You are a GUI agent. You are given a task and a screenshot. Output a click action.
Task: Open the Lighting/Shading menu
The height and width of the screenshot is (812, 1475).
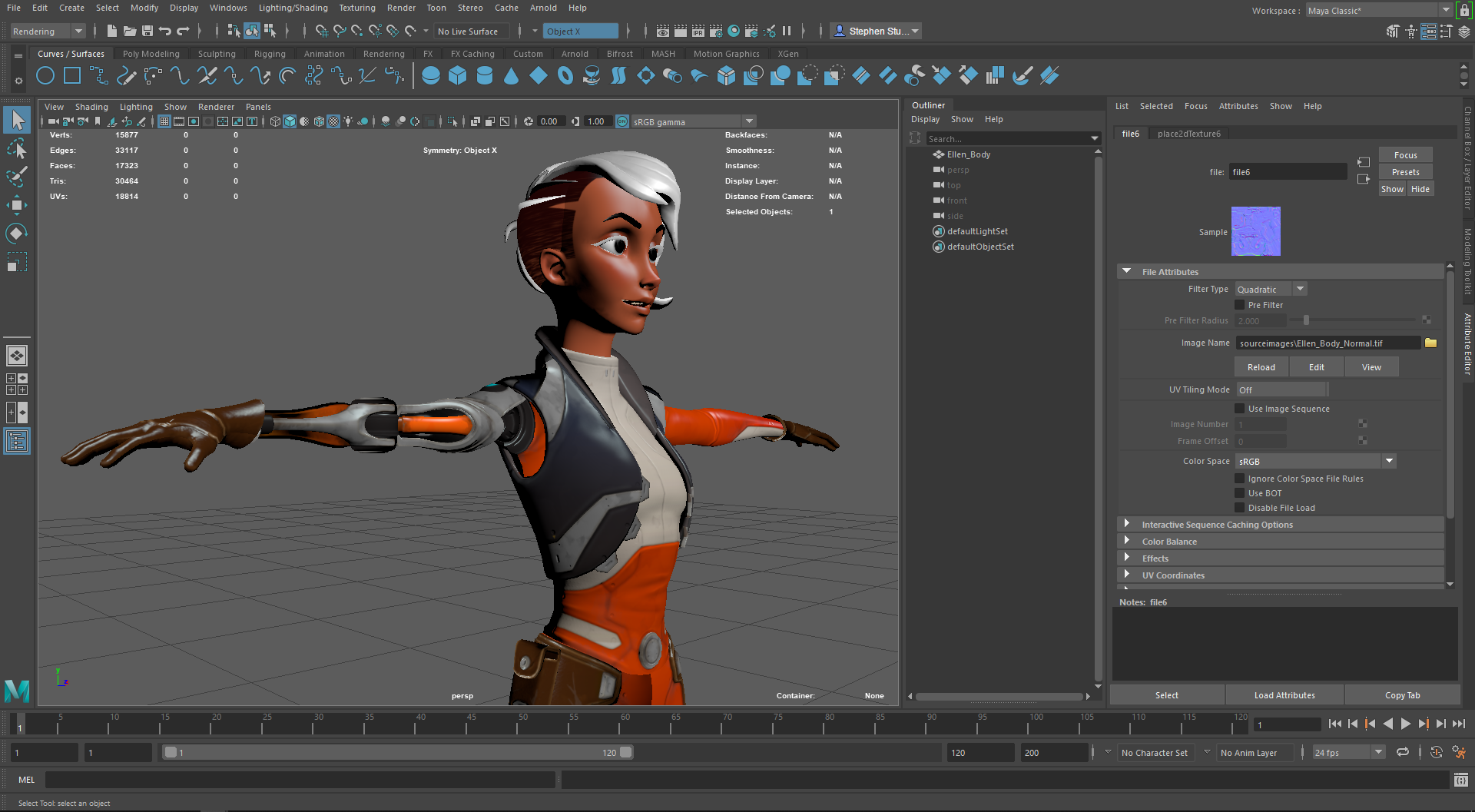tap(293, 8)
